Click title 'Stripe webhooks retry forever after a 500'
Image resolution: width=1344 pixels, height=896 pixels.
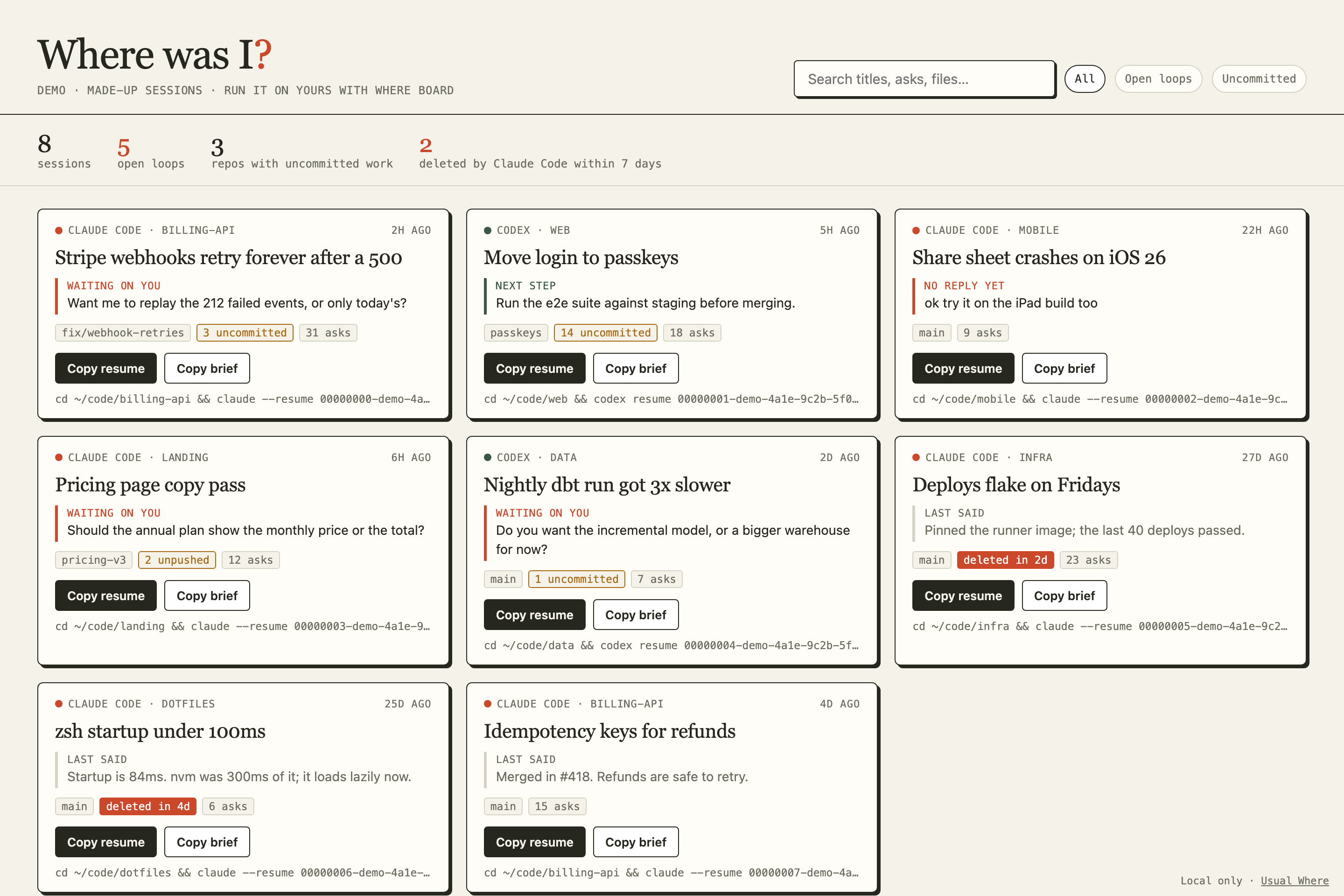click(x=229, y=258)
